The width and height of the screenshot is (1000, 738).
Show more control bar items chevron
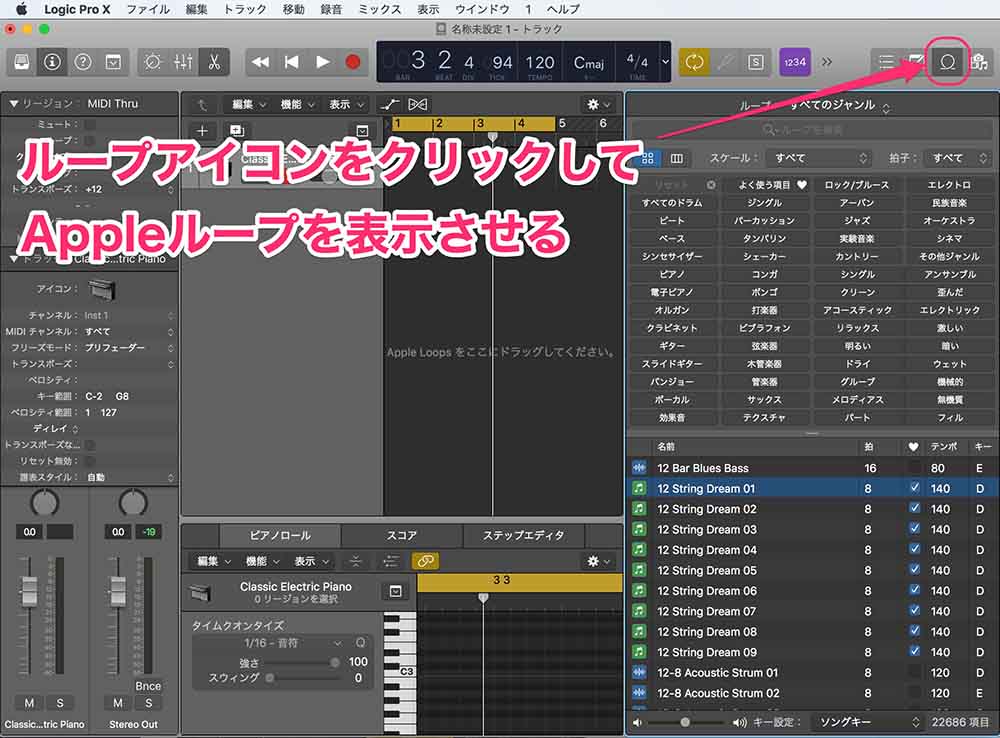click(x=827, y=62)
